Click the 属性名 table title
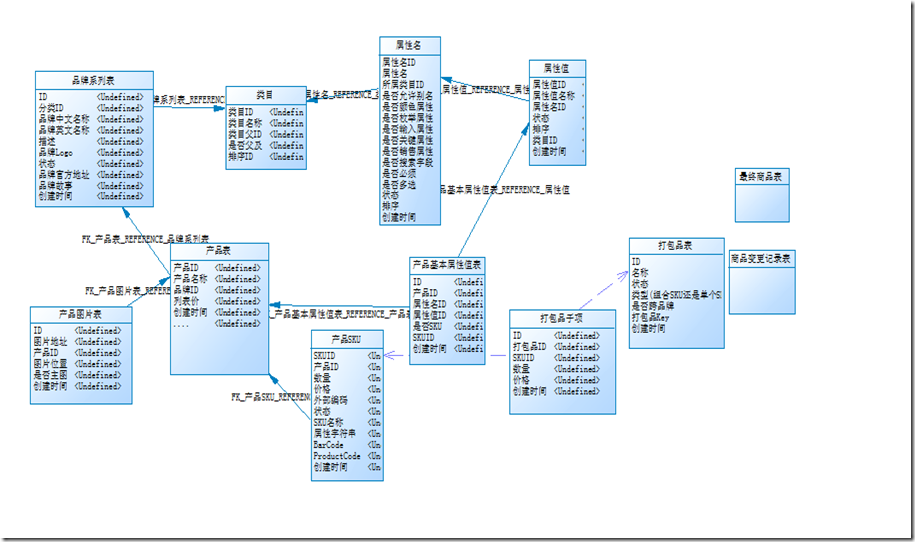 [x=409, y=45]
